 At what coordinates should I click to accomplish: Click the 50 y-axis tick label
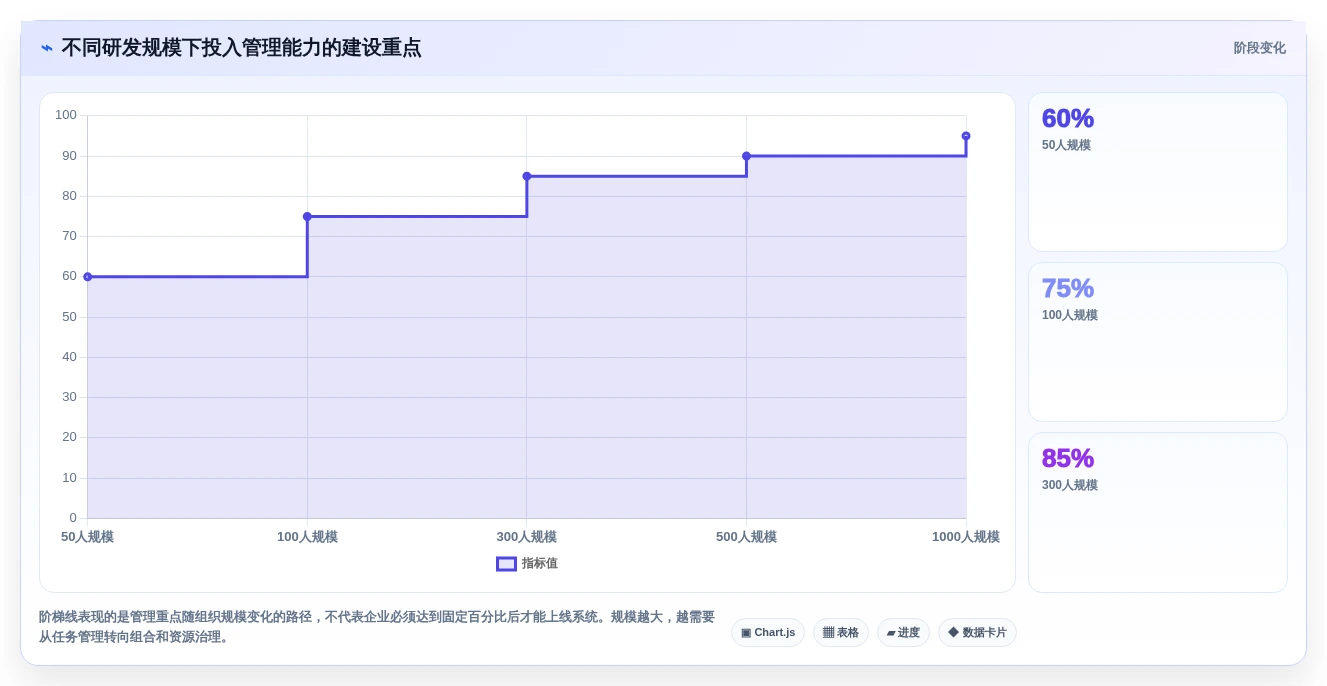[x=69, y=317]
